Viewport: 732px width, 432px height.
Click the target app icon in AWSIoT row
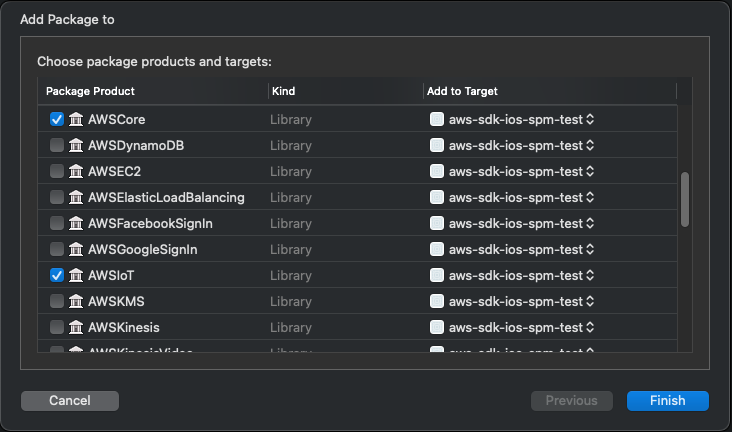437,276
